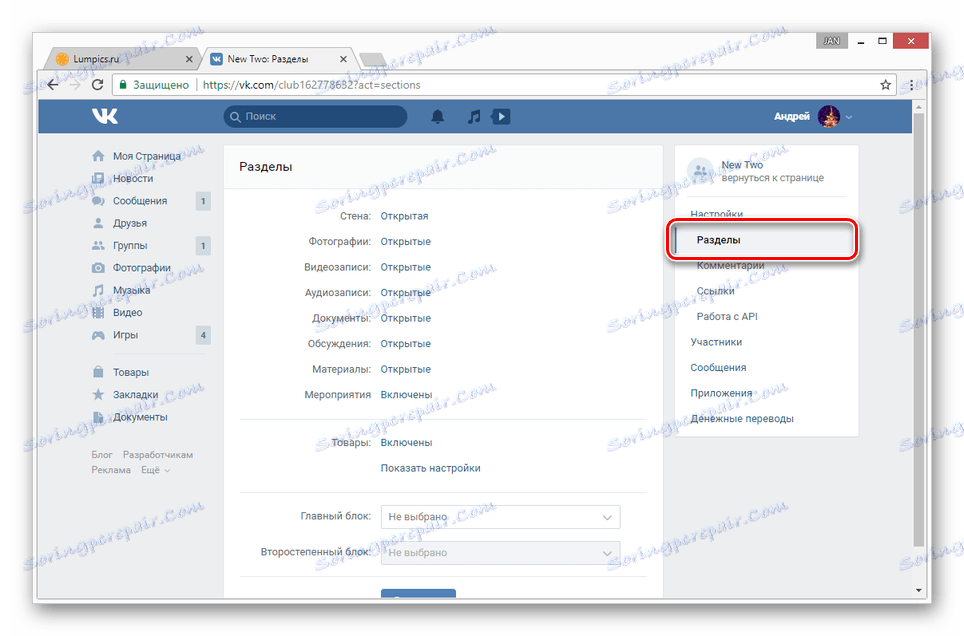Open the Работа с API section
Image resolution: width=964 pixels, height=636 pixels.
[727, 316]
